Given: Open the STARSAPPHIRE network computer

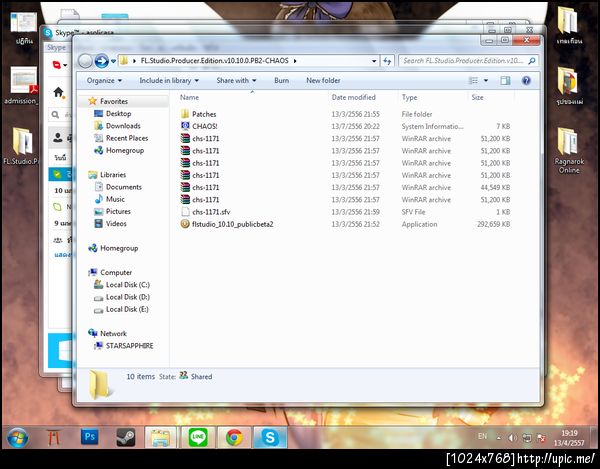Looking at the screenshot, I should (129, 346).
